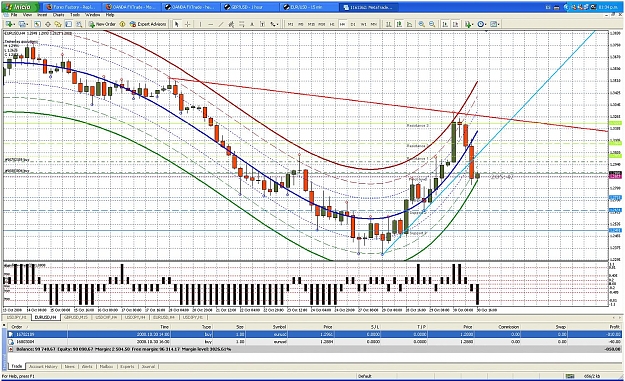Open the Alerts terminal tab

(x=87, y=366)
